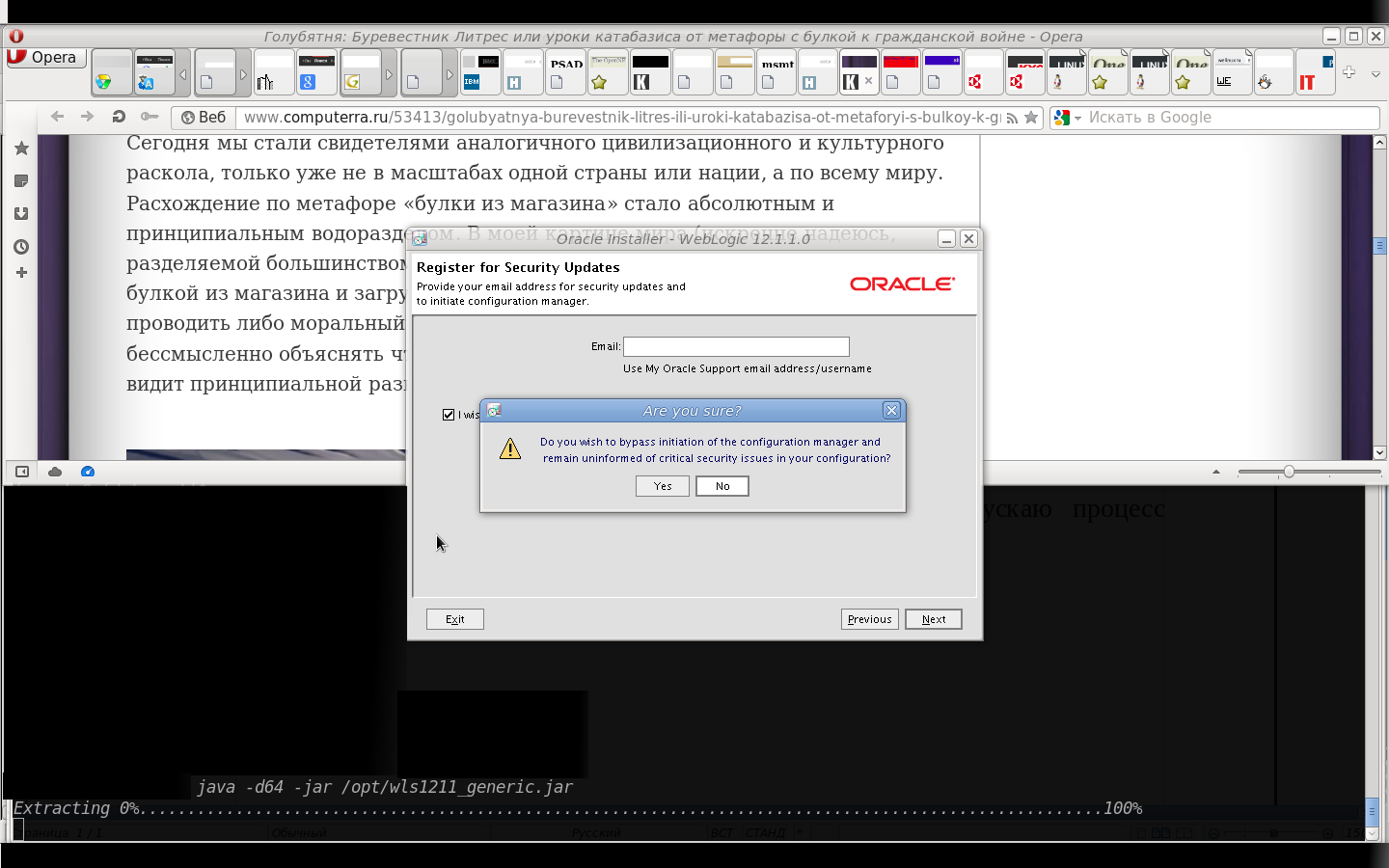This screenshot has height=868, width=1389.
Task: Click Exit in the Oracle Installer
Action: [455, 619]
